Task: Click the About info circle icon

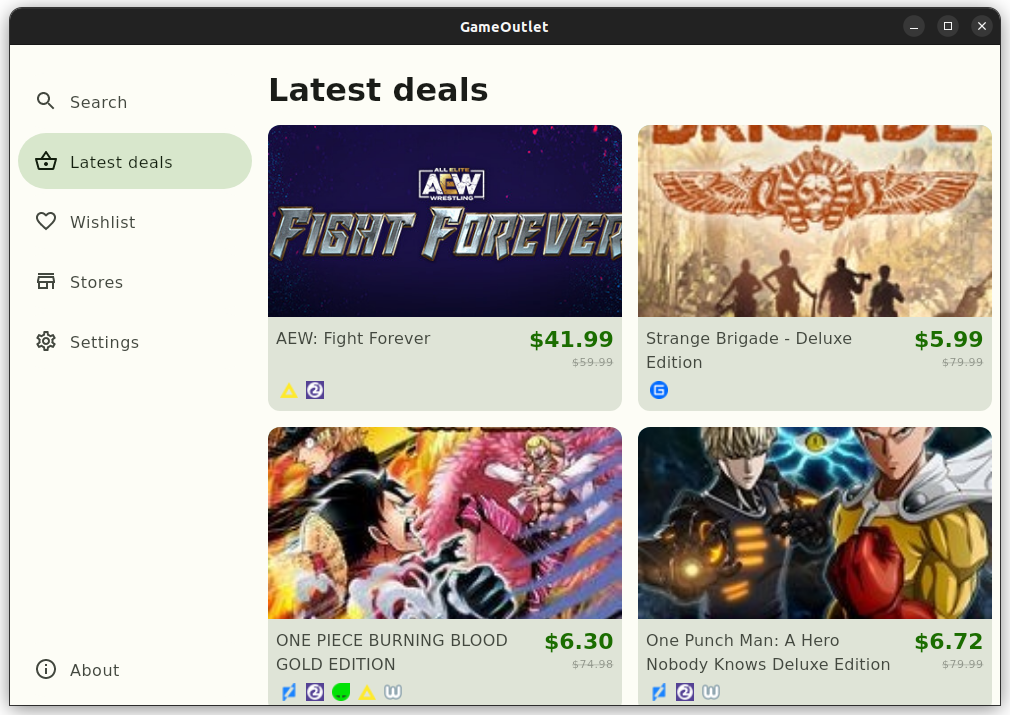Action: coord(46,669)
